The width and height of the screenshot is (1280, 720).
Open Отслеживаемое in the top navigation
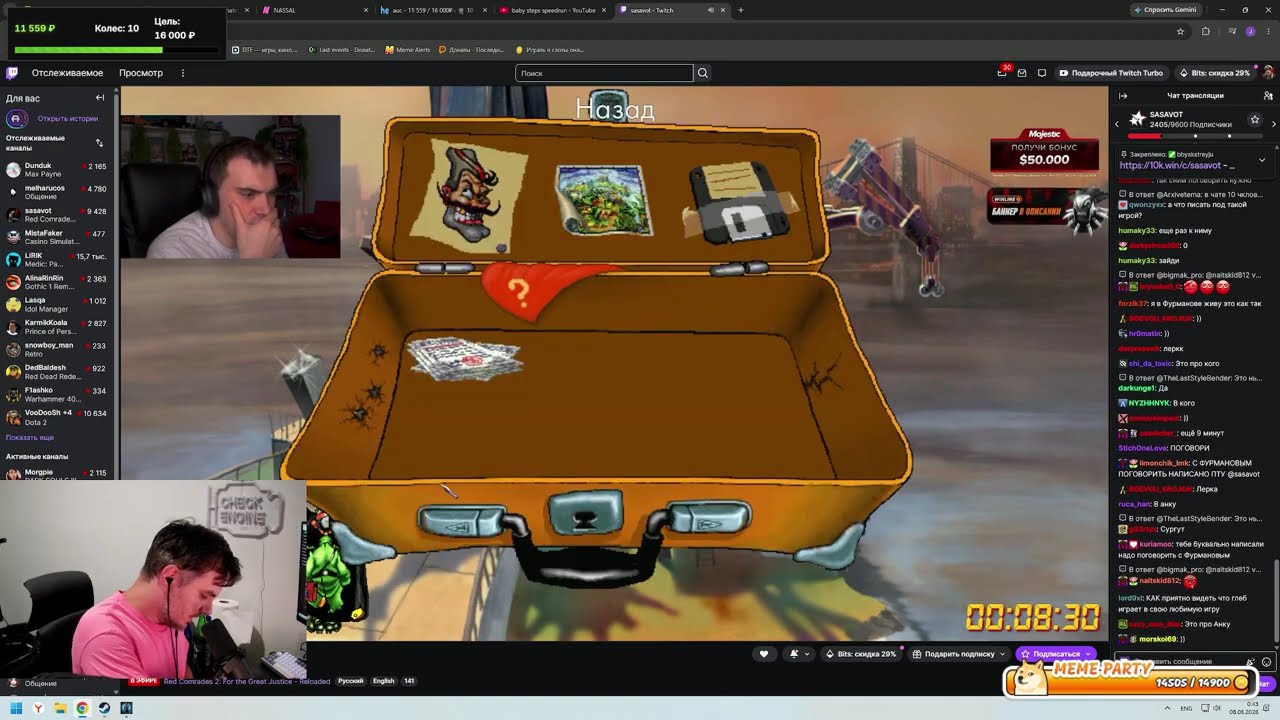(x=67, y=73)
